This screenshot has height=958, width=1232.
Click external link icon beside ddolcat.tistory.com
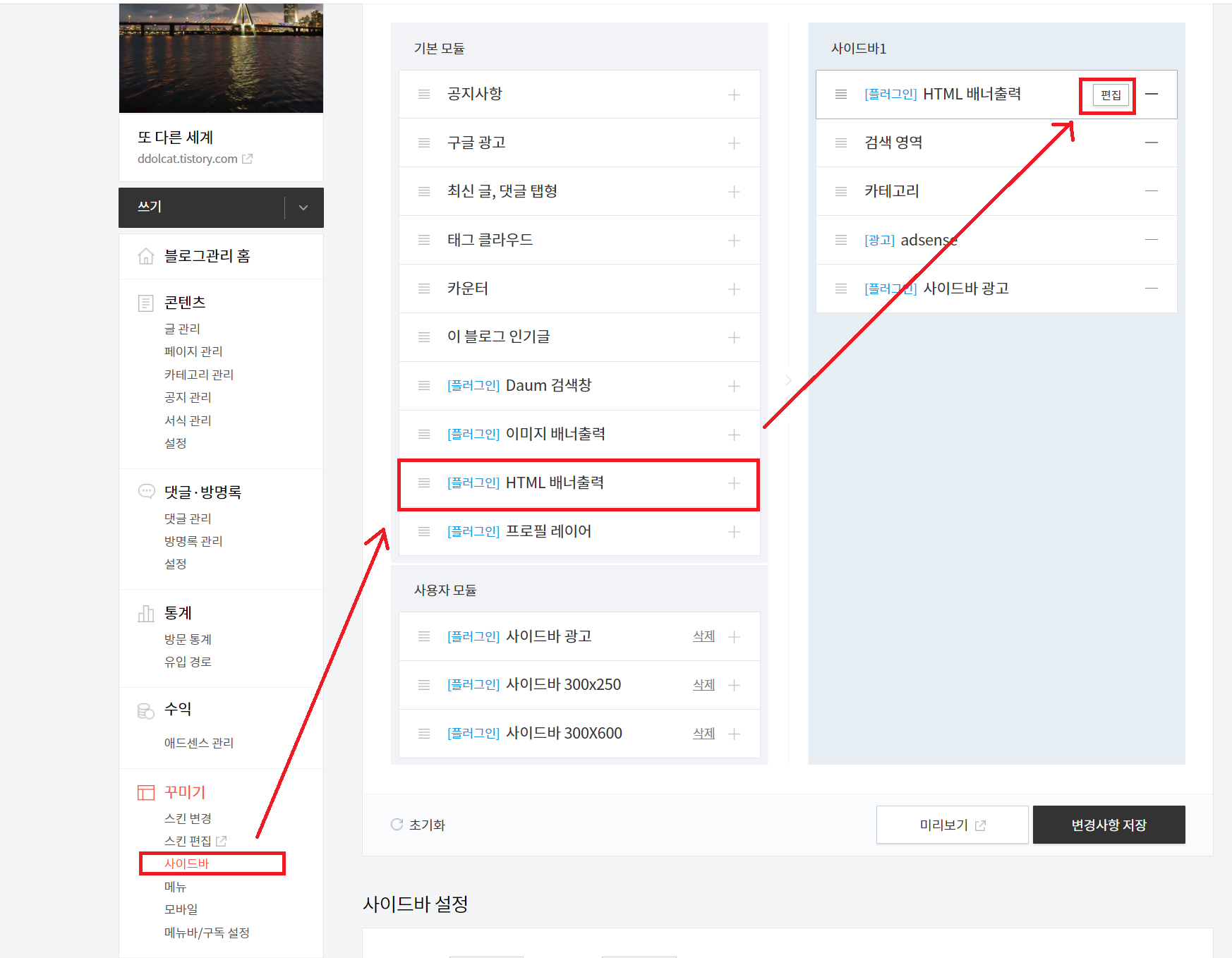[x=247, y=159]
